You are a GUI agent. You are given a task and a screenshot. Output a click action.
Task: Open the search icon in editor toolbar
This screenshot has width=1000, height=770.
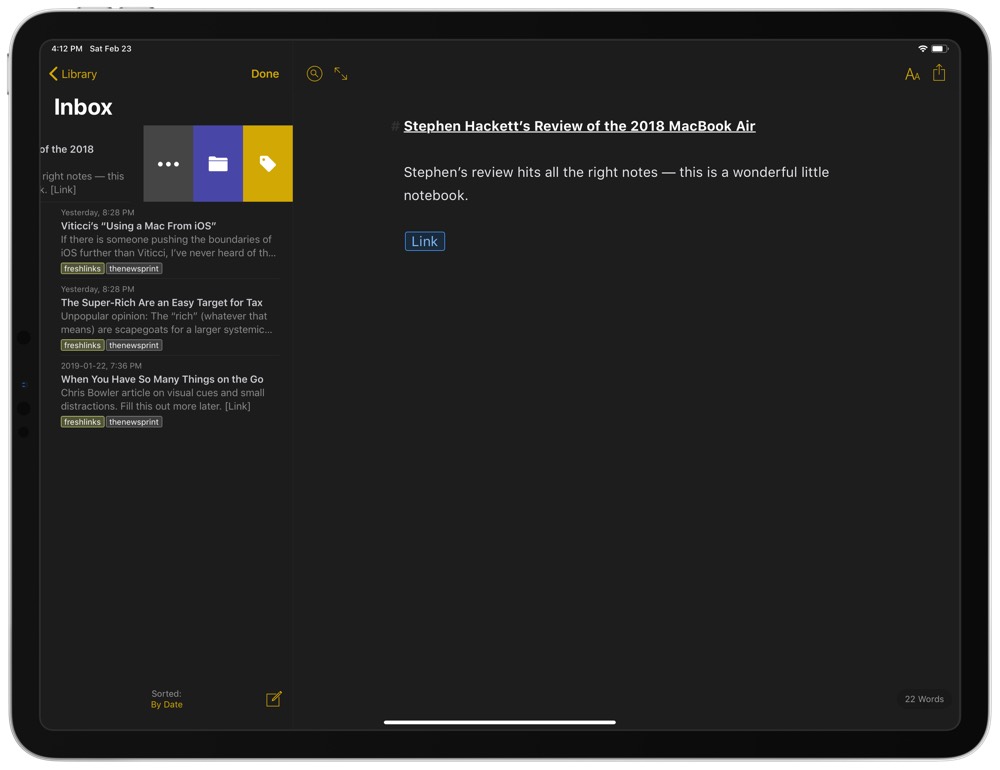314,74
